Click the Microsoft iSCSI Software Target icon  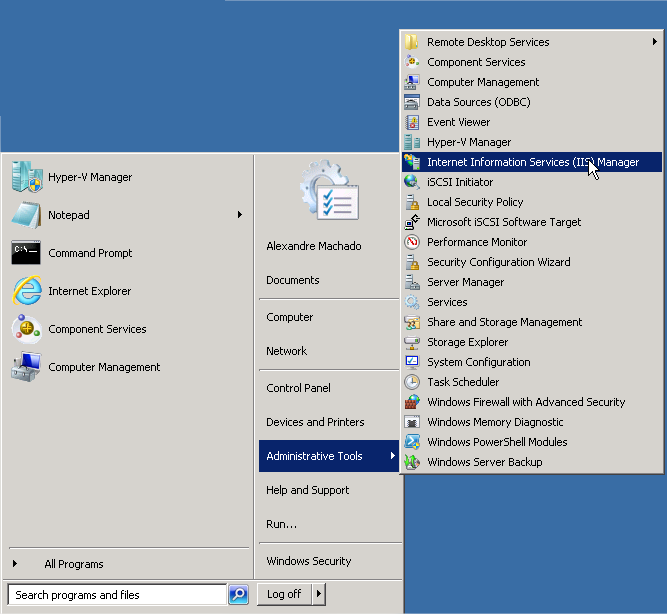pos(411,222)
